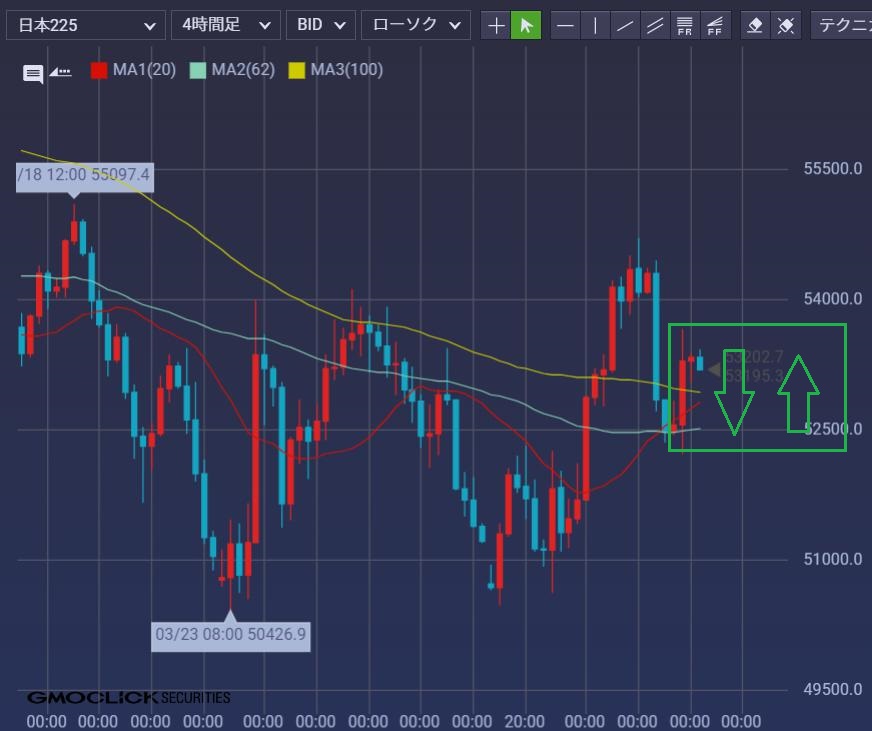Click the MA1(20) red color swatch
Screen dimensions: 872x731
[x=99, y=70]
